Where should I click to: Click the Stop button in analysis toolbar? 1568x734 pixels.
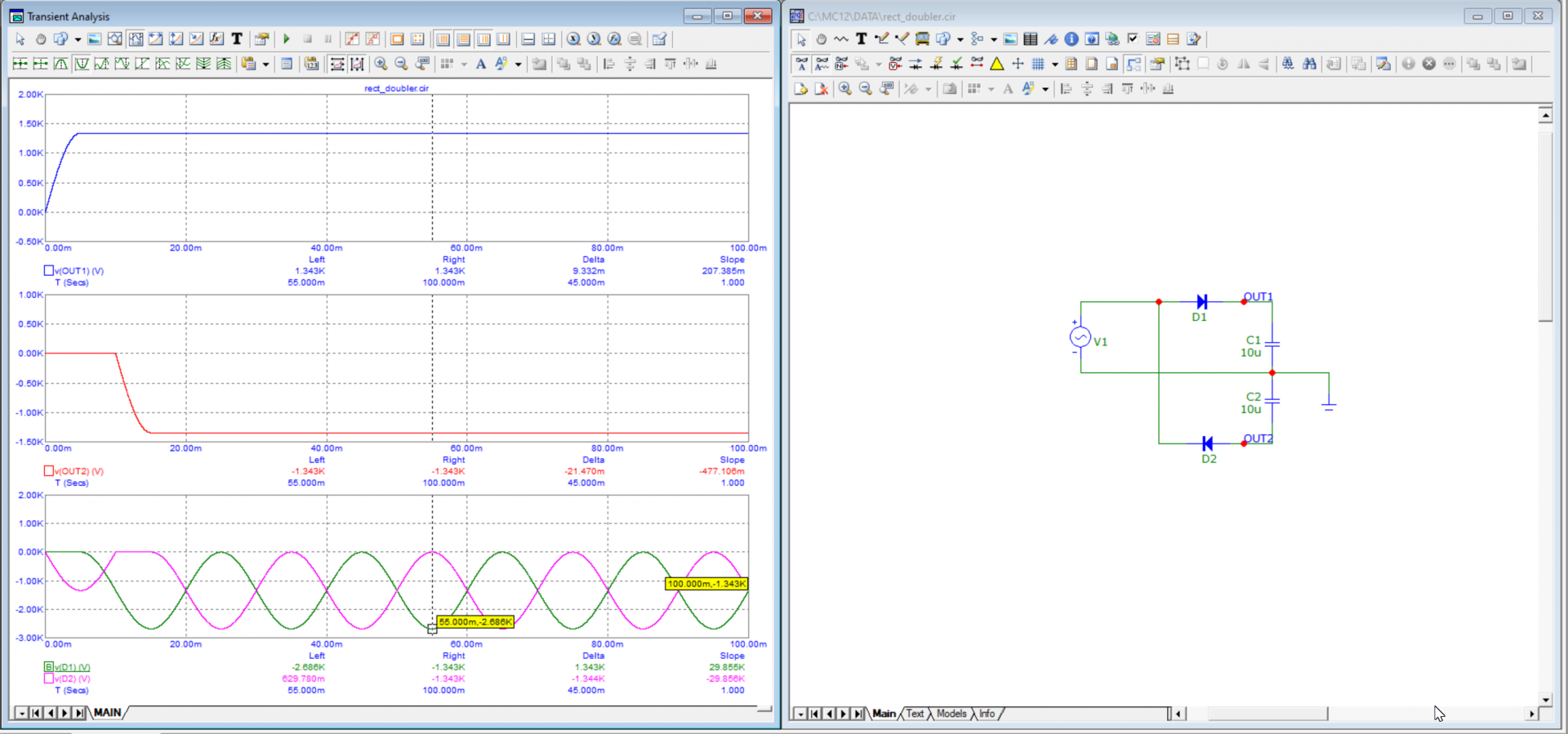pos(308,38)
